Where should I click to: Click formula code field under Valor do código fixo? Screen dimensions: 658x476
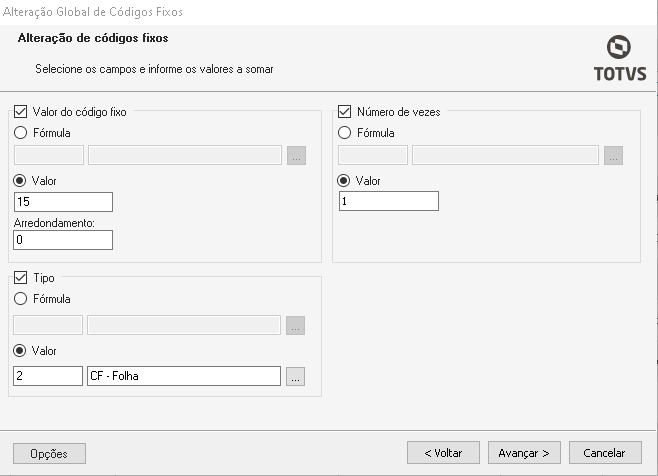[49, 155]
